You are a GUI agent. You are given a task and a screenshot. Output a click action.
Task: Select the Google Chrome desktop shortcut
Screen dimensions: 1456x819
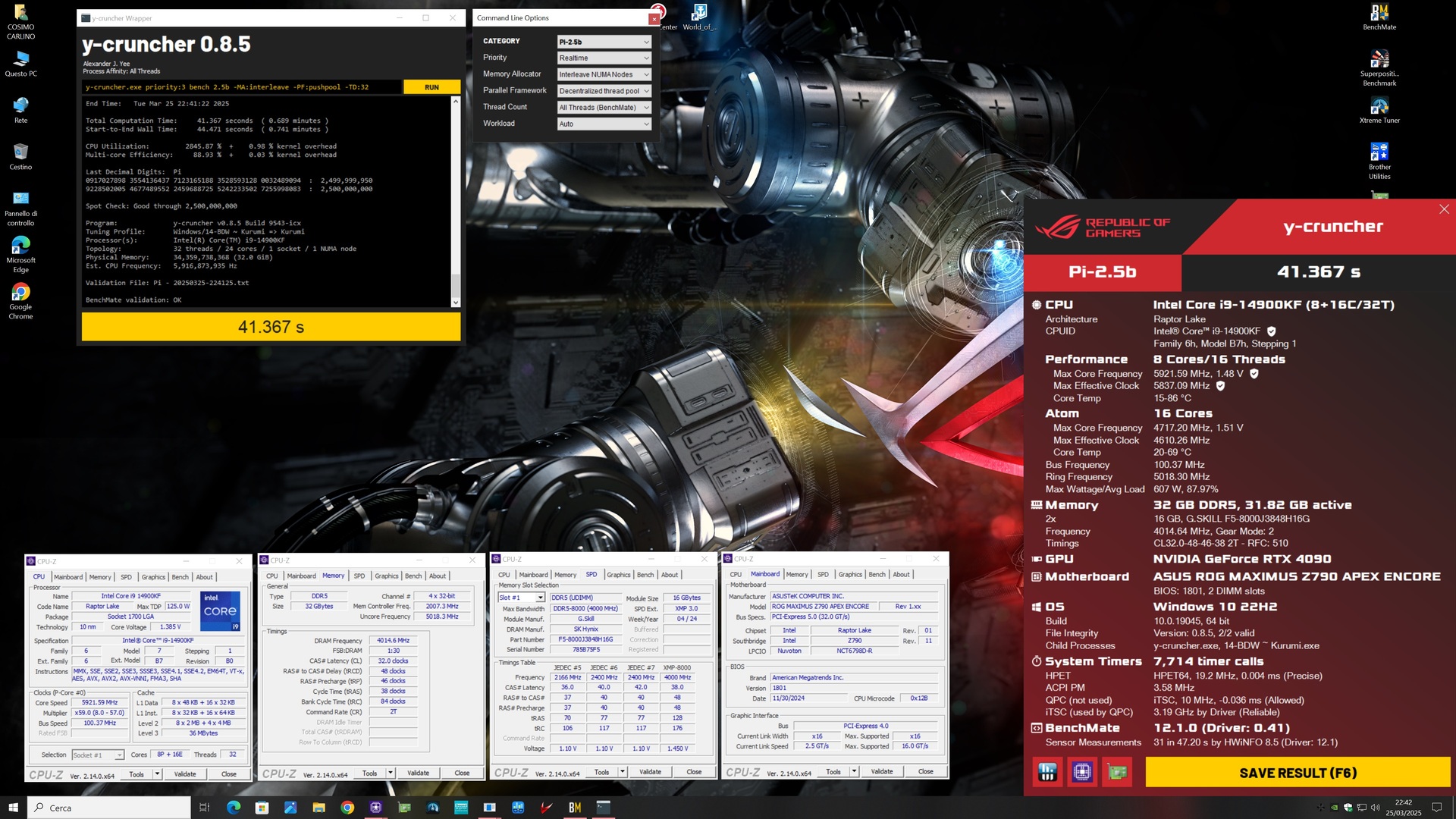(x=20, y=302)
